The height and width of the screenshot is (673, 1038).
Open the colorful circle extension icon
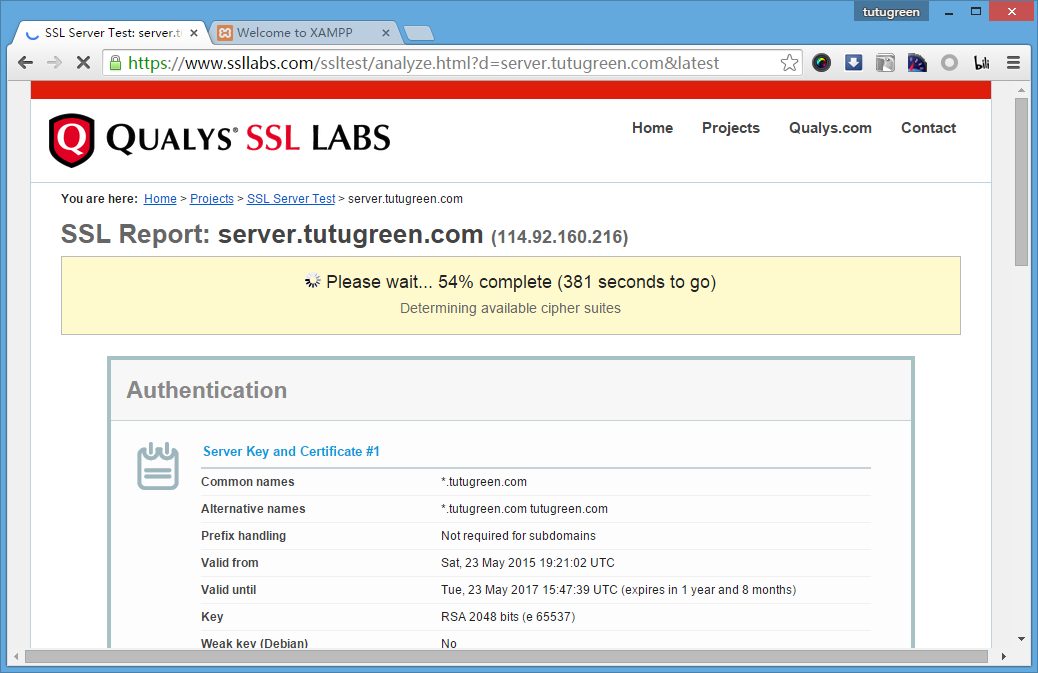[x=822, y=63]
